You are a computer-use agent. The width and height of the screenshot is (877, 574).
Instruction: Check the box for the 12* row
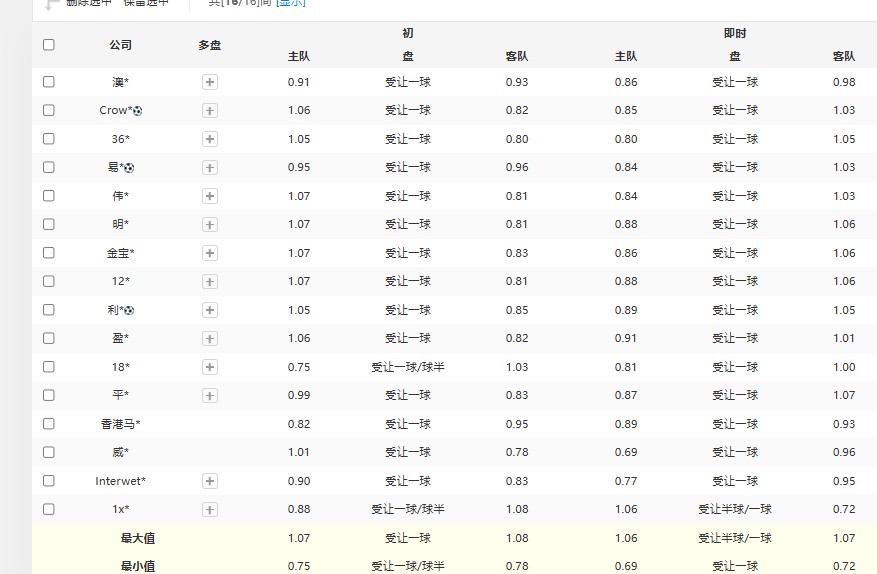[49, 281]
